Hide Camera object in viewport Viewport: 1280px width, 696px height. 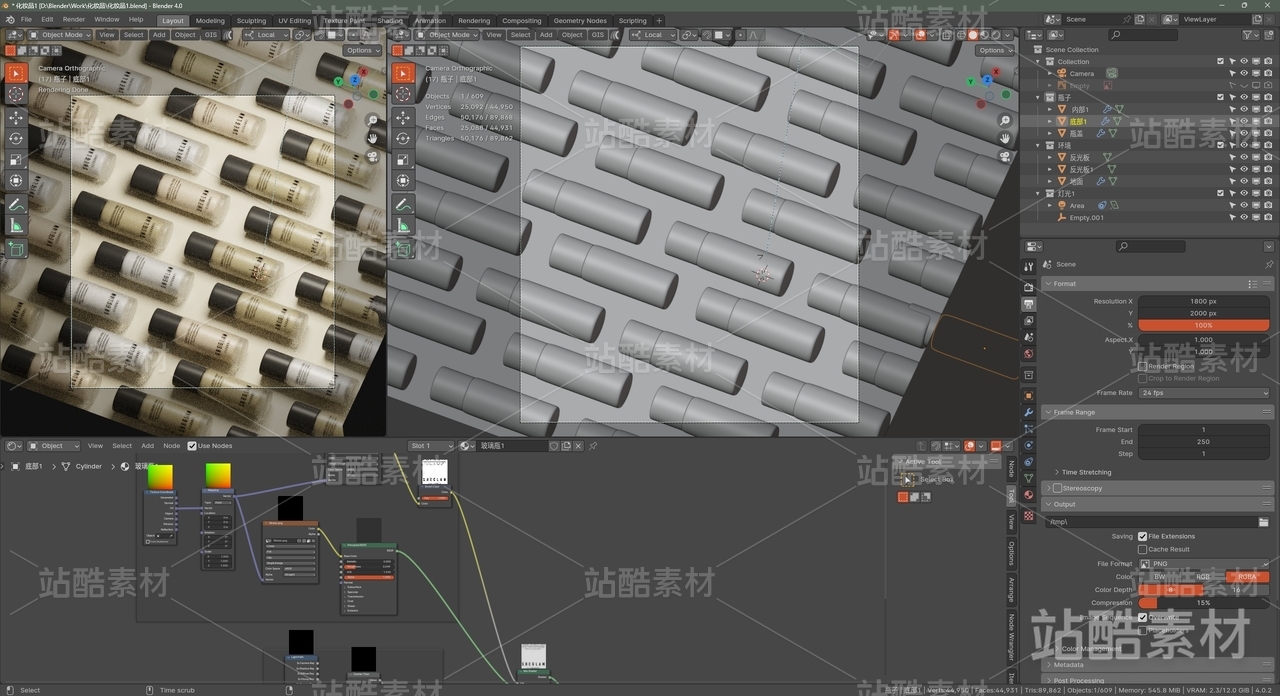pyautogui.click(x=1244, y=73)
